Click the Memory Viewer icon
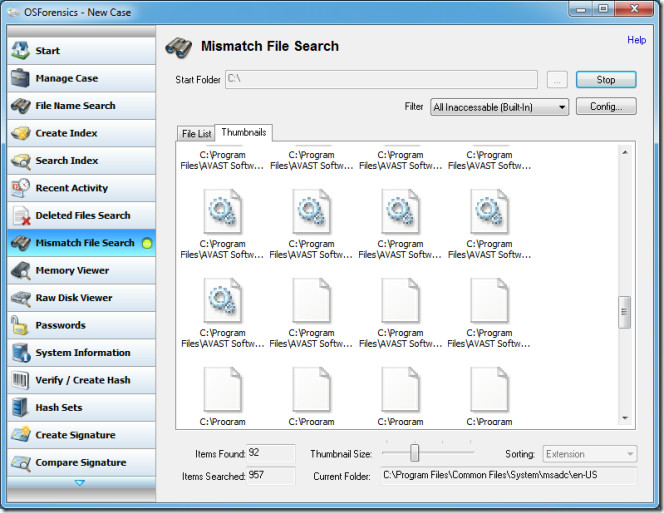 click(20, 270)
